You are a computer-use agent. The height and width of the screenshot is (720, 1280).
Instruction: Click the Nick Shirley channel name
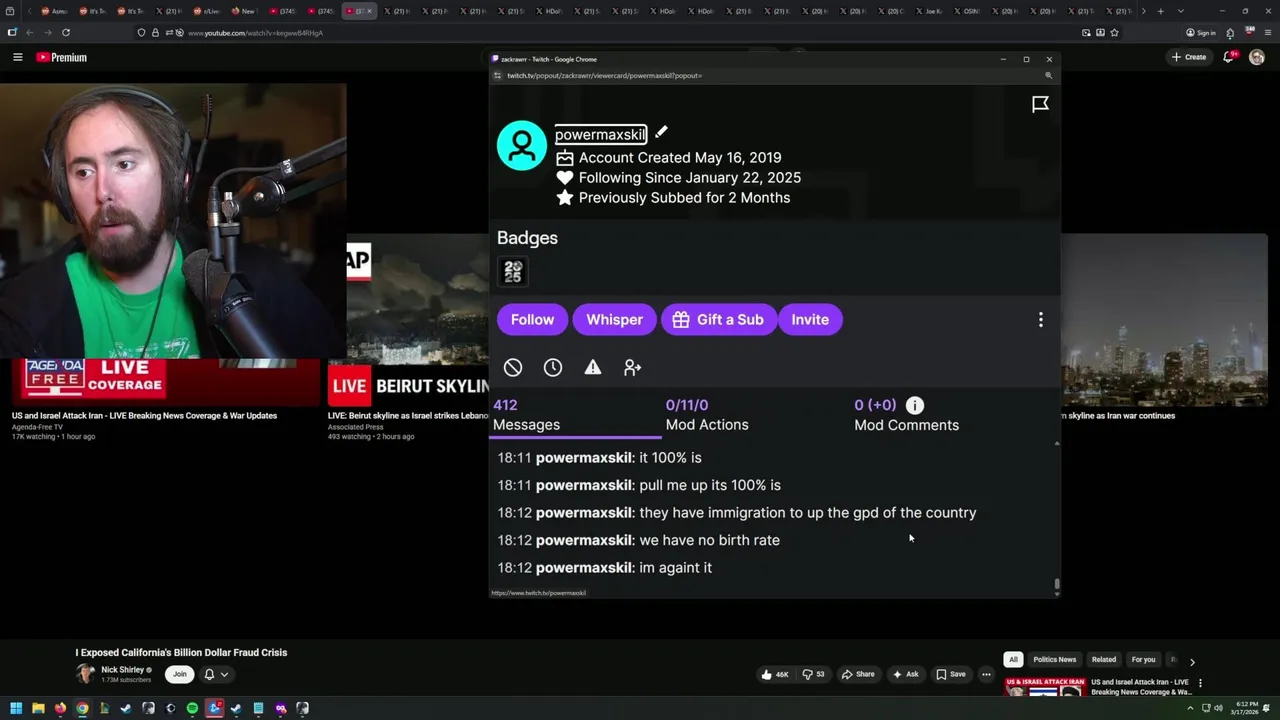[x=123, y=670]
